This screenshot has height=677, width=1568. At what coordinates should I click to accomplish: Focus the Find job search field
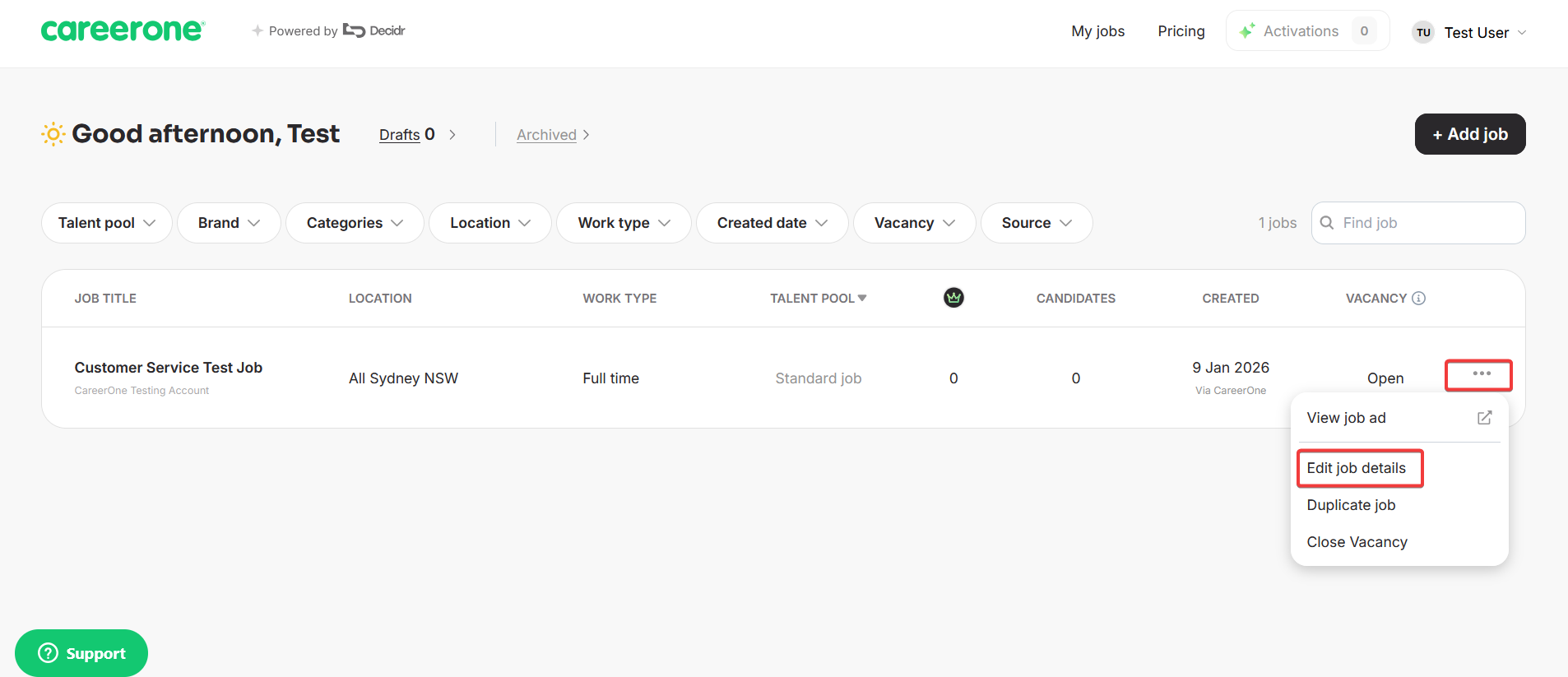point(1418,223)
